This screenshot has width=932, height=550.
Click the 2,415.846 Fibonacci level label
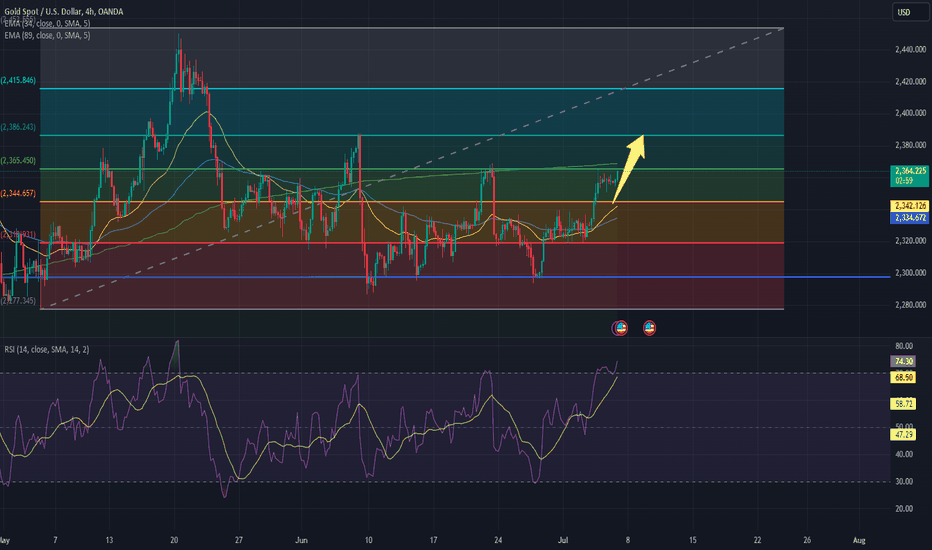(18, 80)
